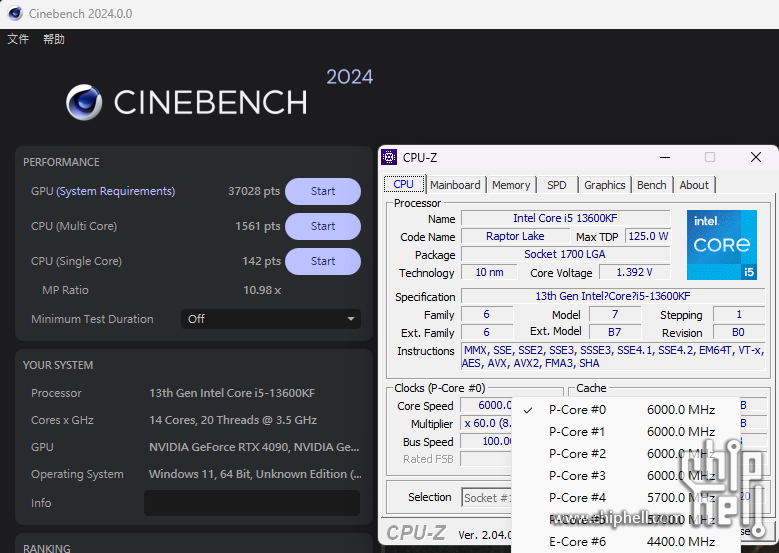Click the Max TDP value 125.0 W
The width and height of the screenshot is (779, 553).
[648, 236]
